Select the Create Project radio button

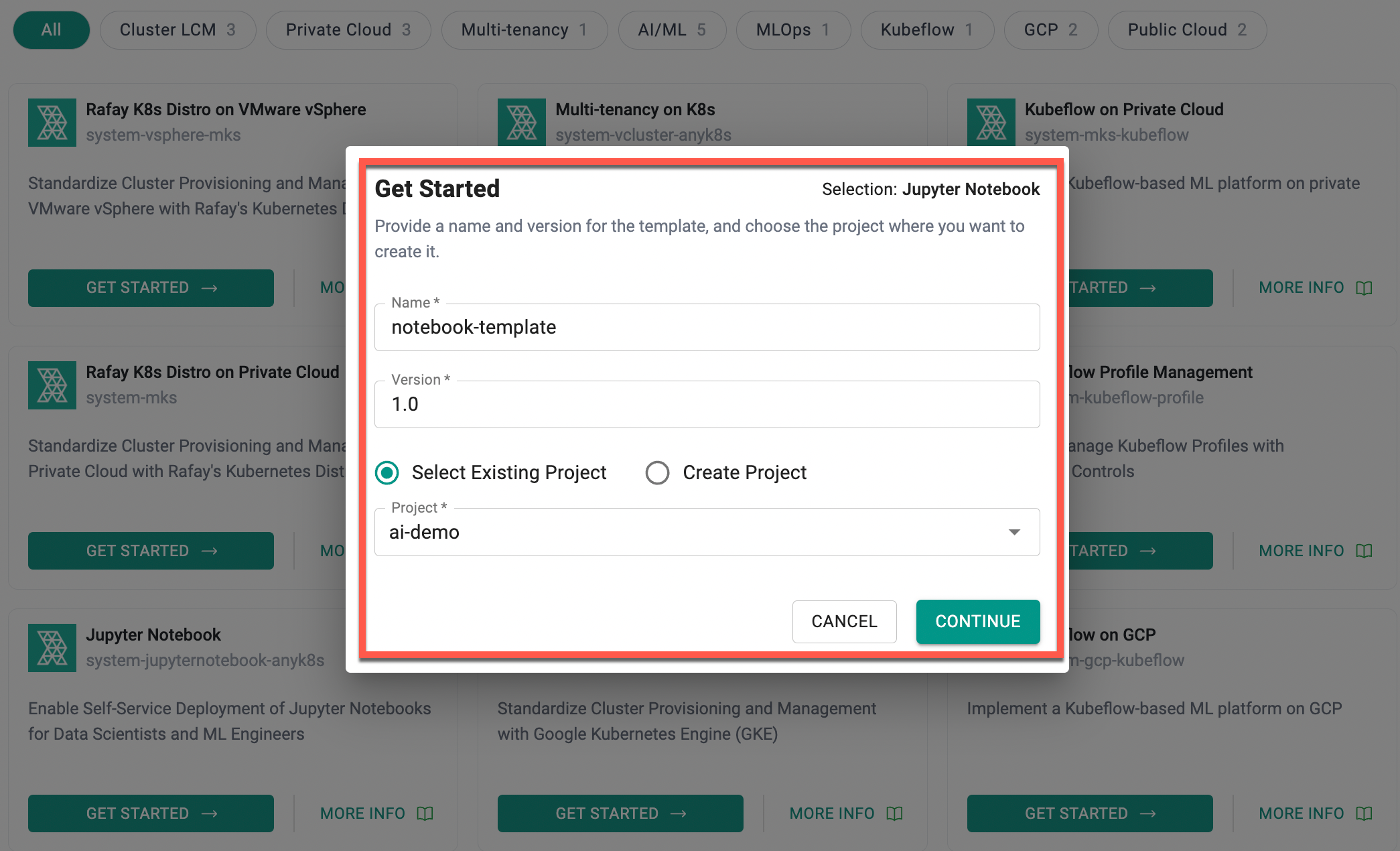pos(656,472)
